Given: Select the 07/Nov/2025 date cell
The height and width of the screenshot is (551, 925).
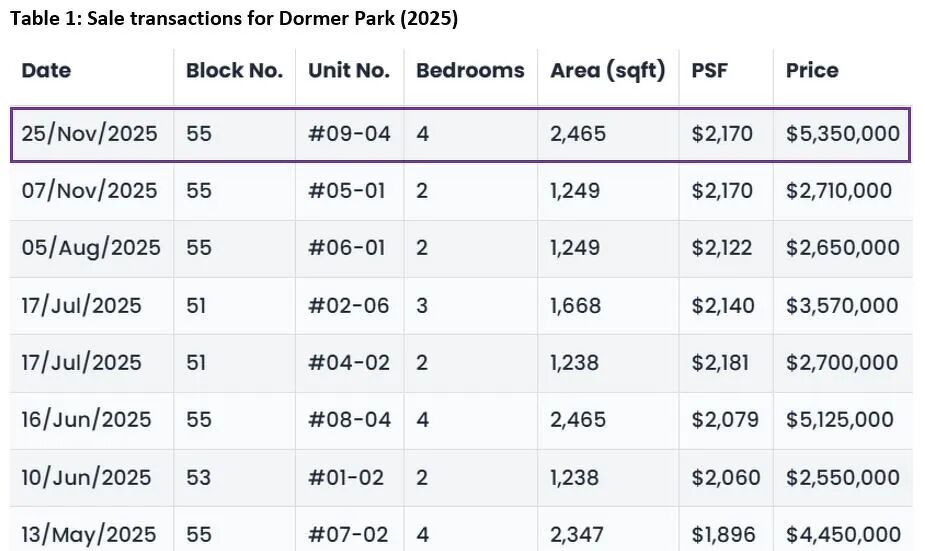Looking at the screenshot, I should [89, 191].
